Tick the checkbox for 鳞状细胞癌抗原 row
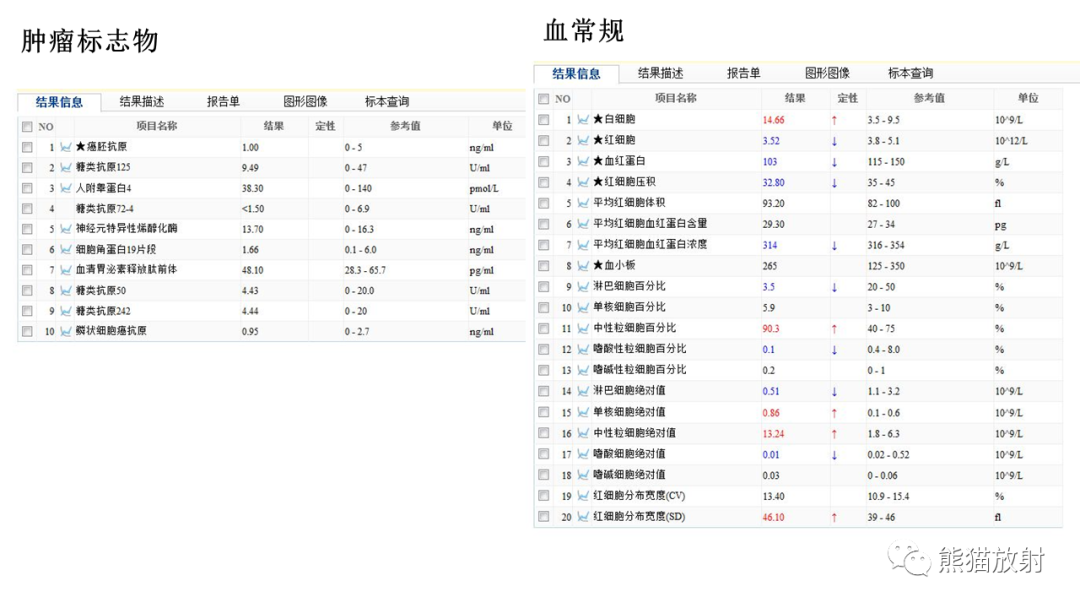The width and height of the screenshot is (1080, 608). pos(27,331)
